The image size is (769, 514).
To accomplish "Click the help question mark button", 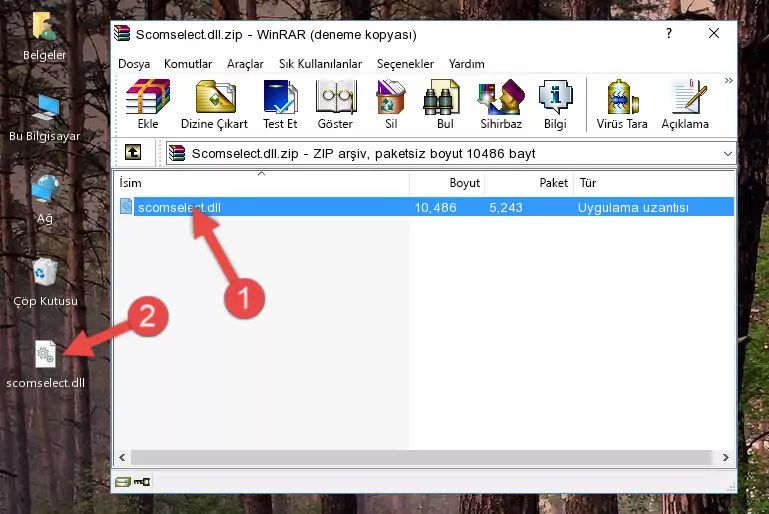I will click(669, 33).
